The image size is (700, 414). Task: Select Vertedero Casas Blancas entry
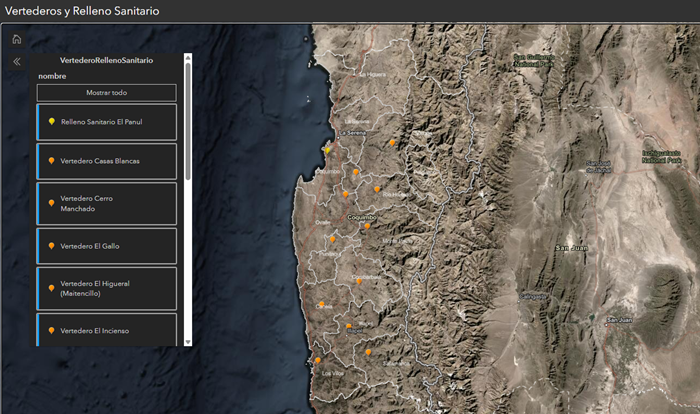point(107,161)
